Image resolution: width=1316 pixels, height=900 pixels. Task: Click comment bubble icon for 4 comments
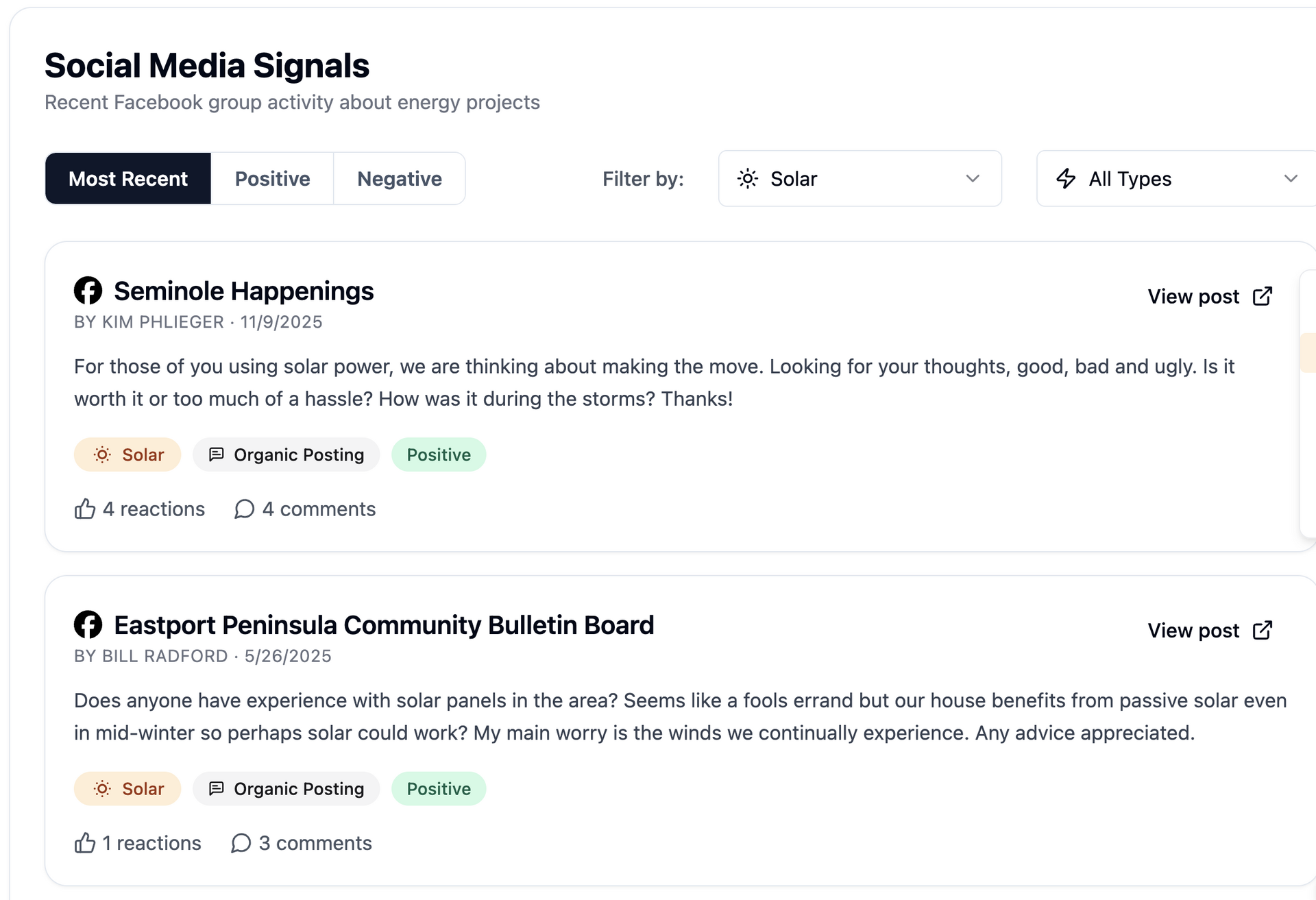244,509
